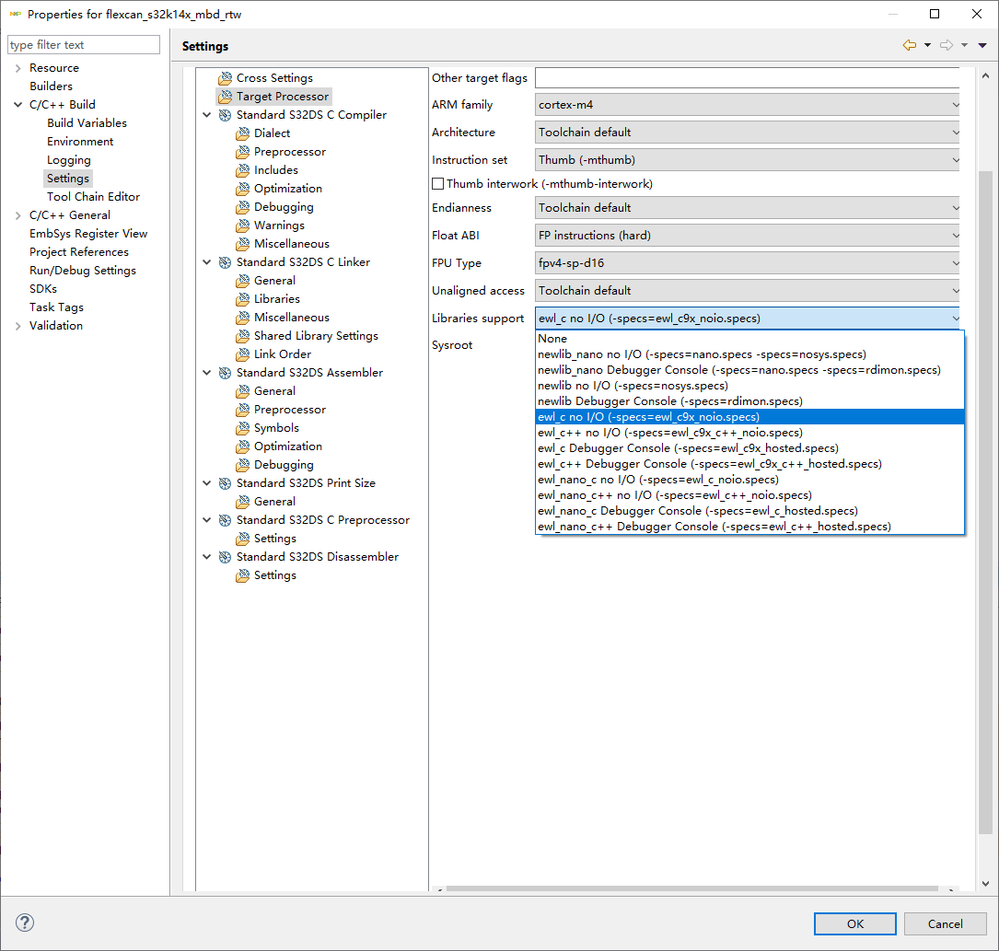Click the Cancel button
This screenshot has height=951, width=999.
coord(945,924)
